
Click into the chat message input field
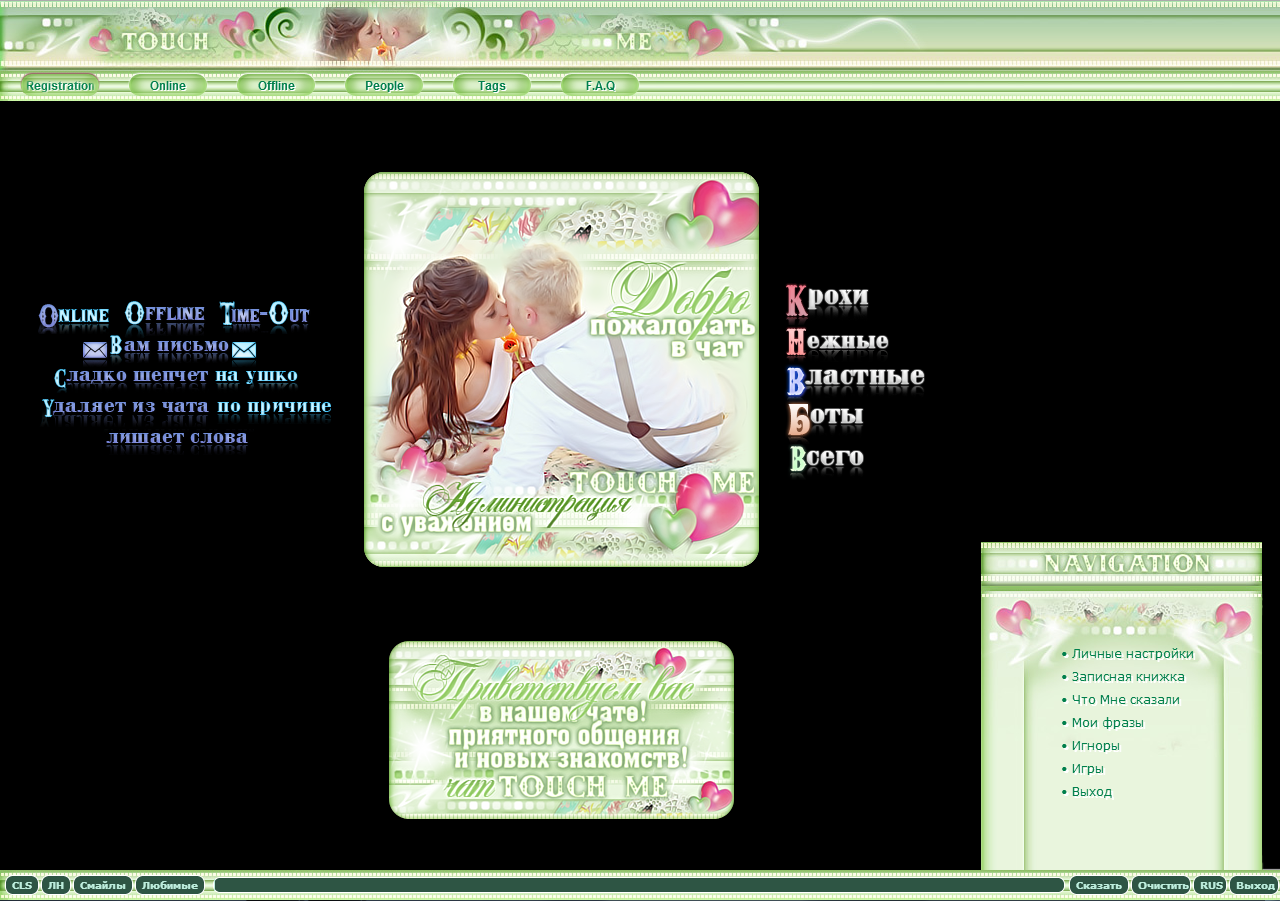click(x=639, y=885)
